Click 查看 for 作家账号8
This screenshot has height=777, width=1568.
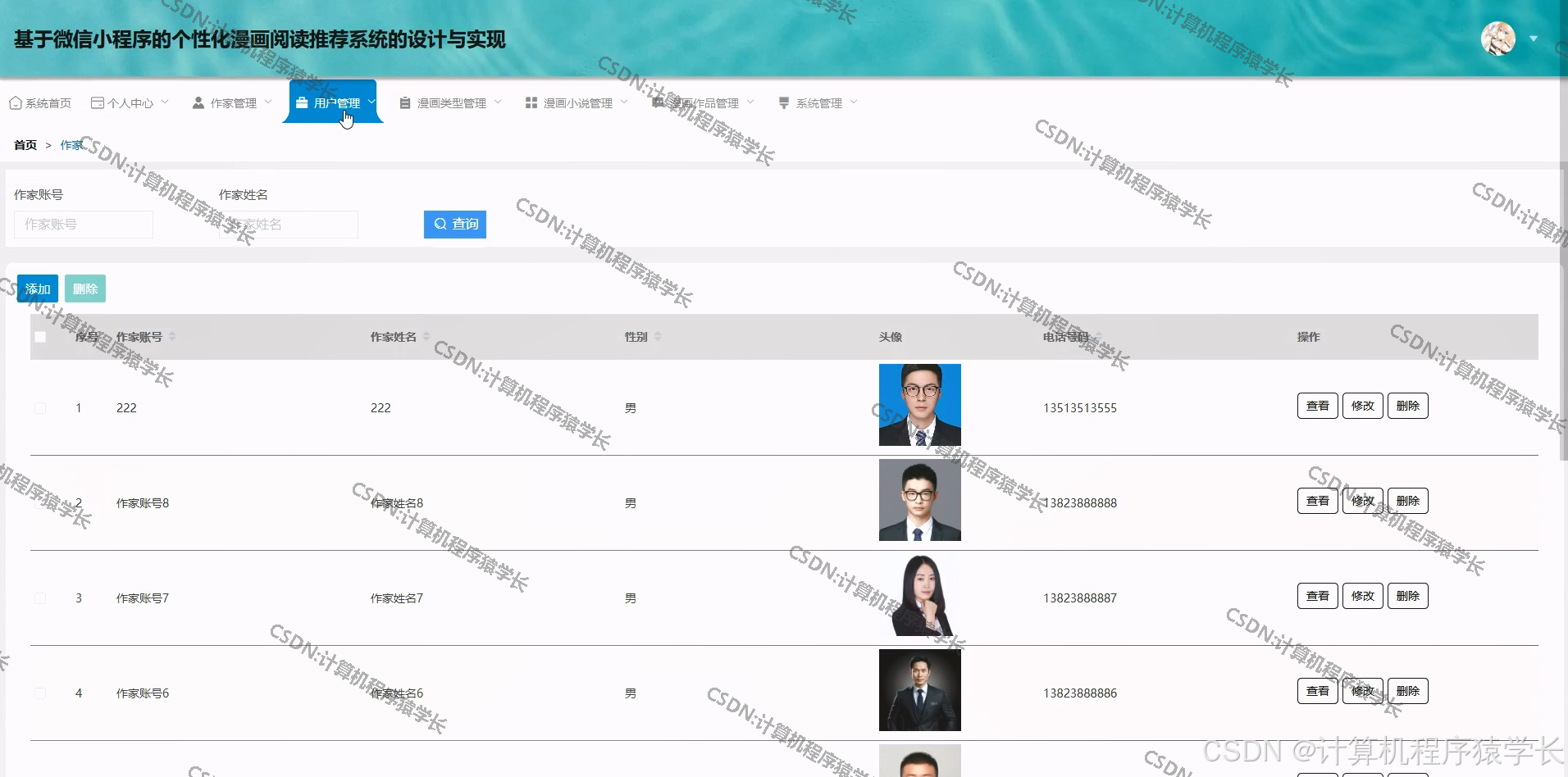(1318, 501)
